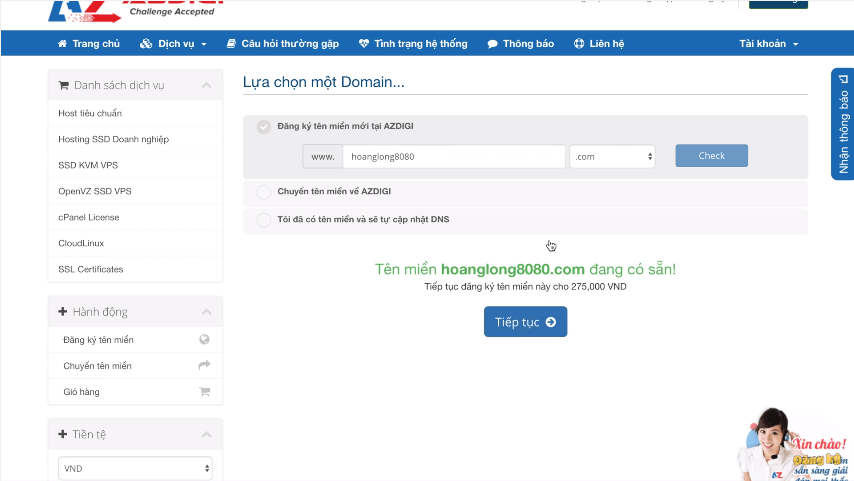Open the Nhận thông báo side tab
854x481 pixels.
[843, 124]
